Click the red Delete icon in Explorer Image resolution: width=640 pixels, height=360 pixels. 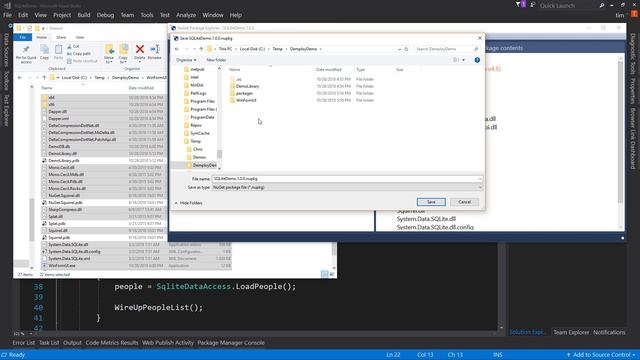140,49
